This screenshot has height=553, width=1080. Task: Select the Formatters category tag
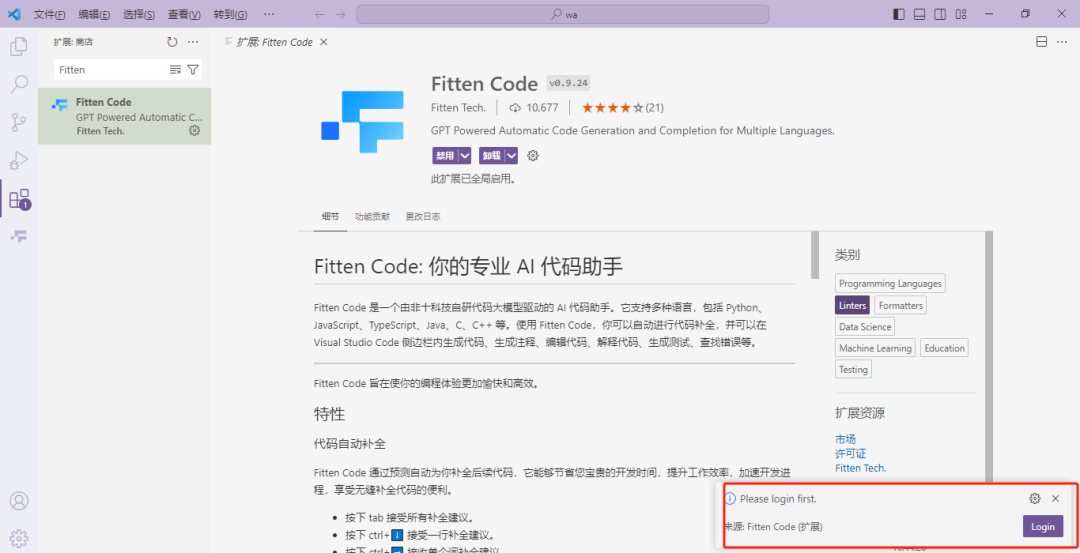[x=900, y=305]
